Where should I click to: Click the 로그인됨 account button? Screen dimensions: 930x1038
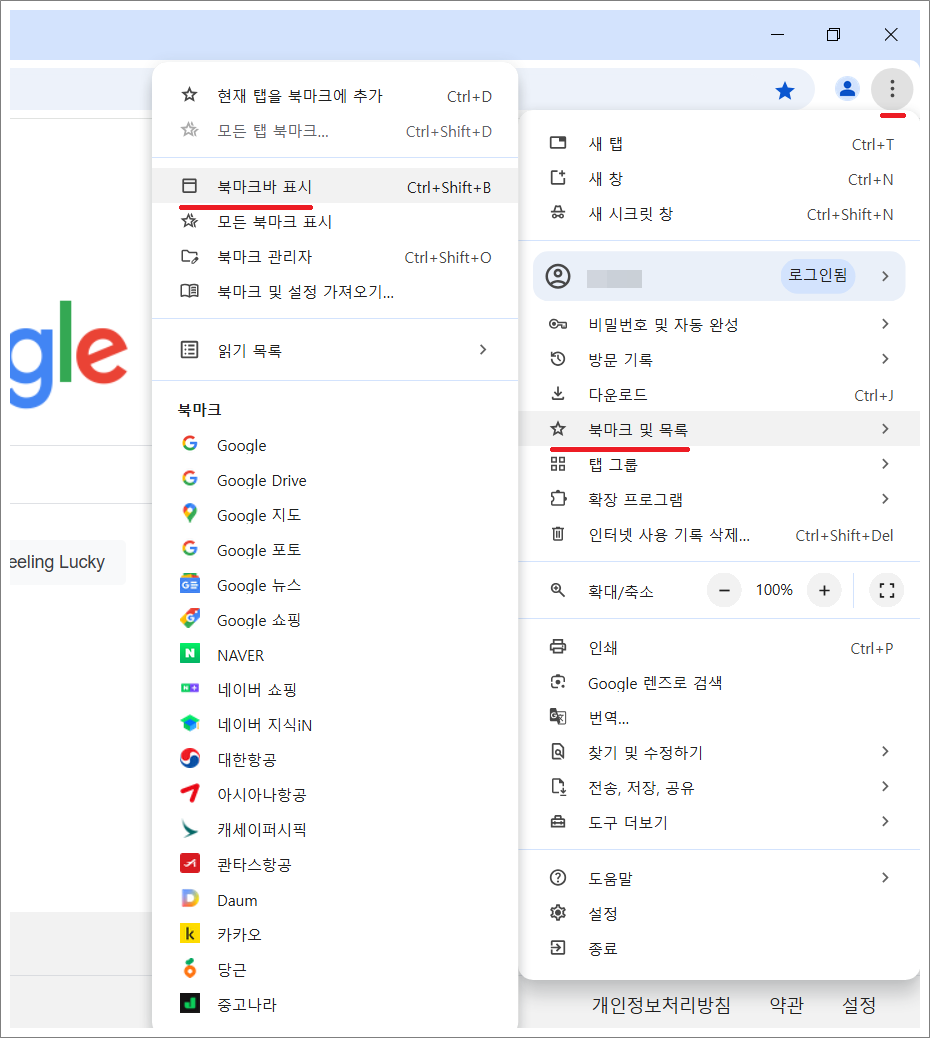tap(817, 275)
